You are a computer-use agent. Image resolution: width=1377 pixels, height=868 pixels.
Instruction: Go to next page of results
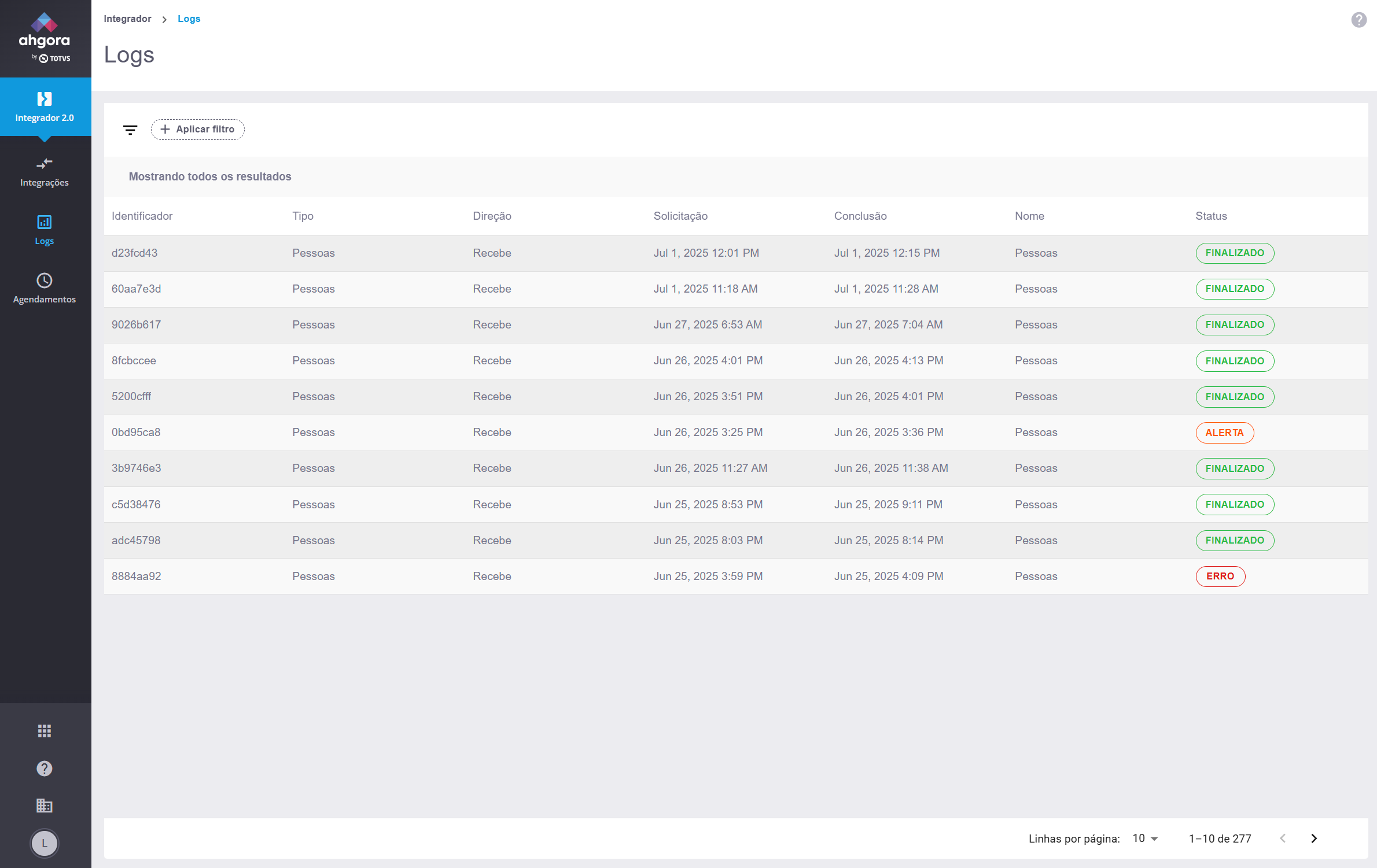[1314, 839]
